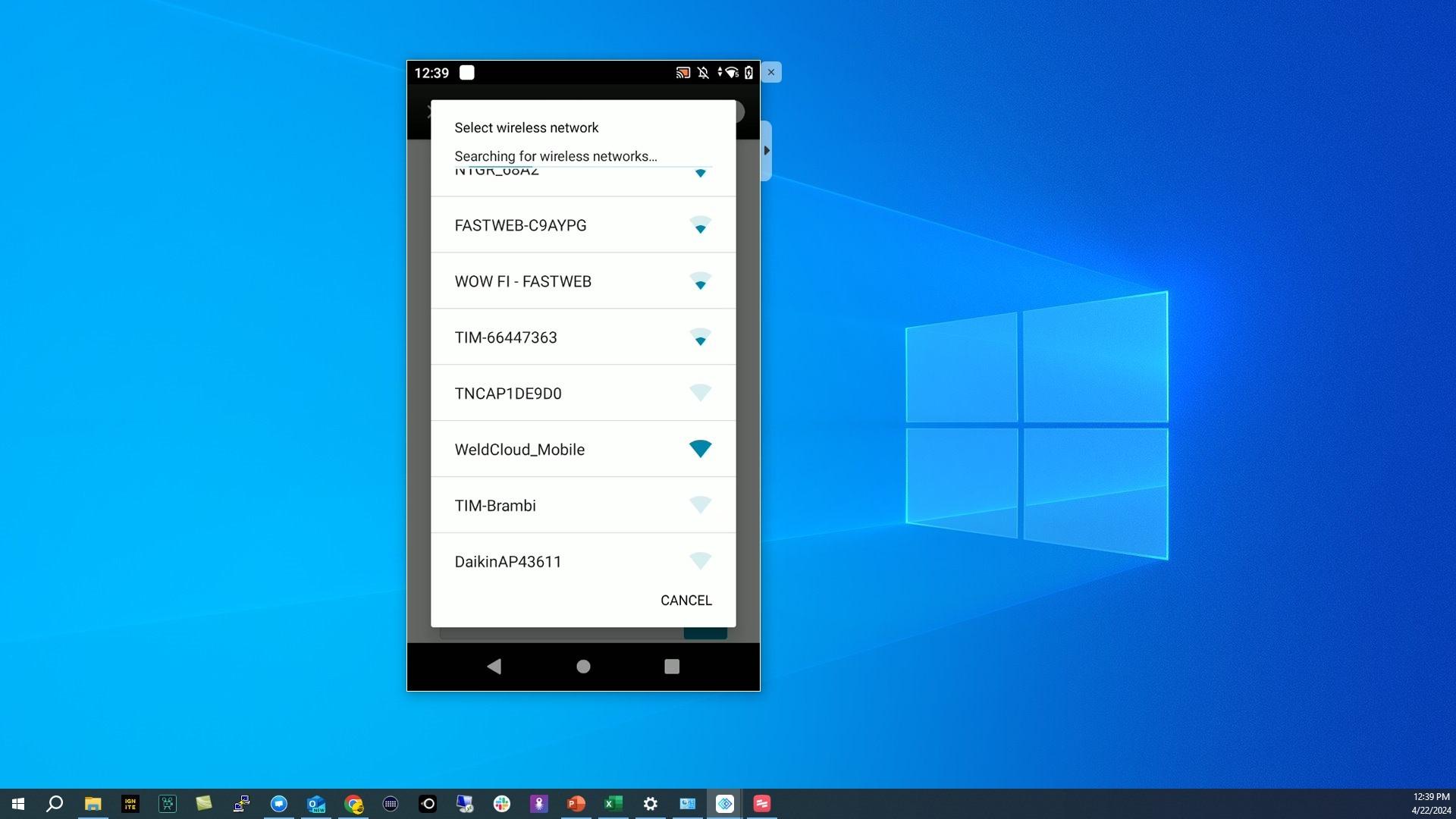Select the WOW FI - FASTWEB network

tap(582, 281)
